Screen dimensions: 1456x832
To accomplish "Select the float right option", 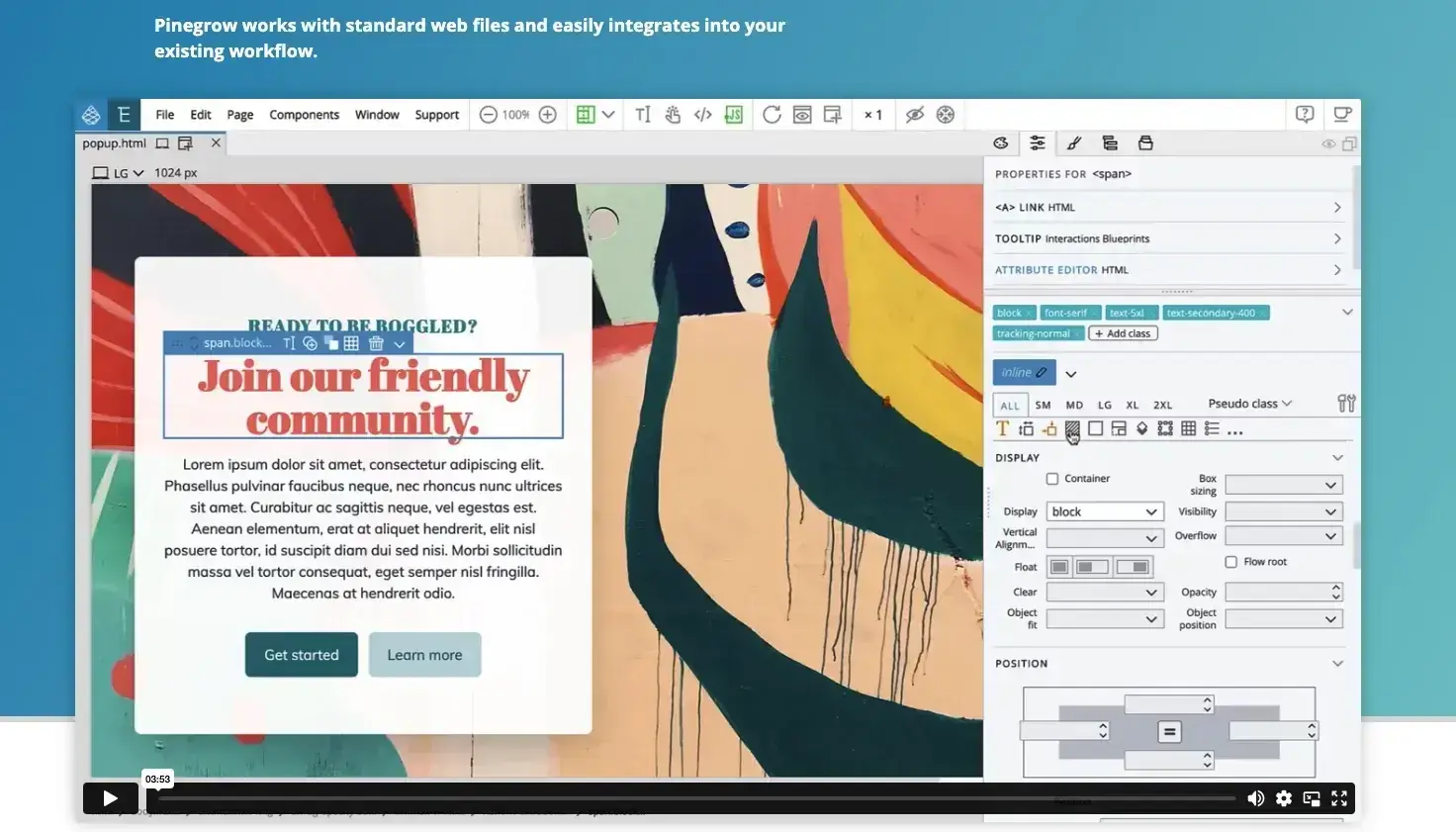I will click(x=1134, y=567).
